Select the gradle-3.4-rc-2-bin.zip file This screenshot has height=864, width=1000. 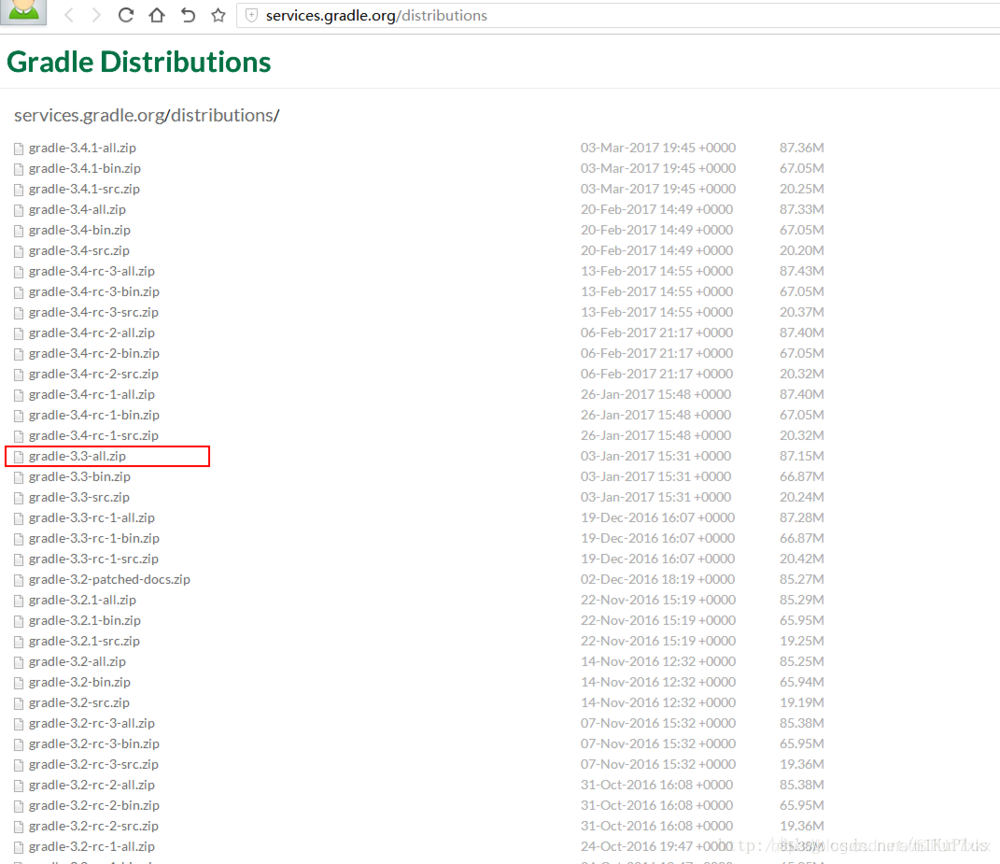point(94,353)
